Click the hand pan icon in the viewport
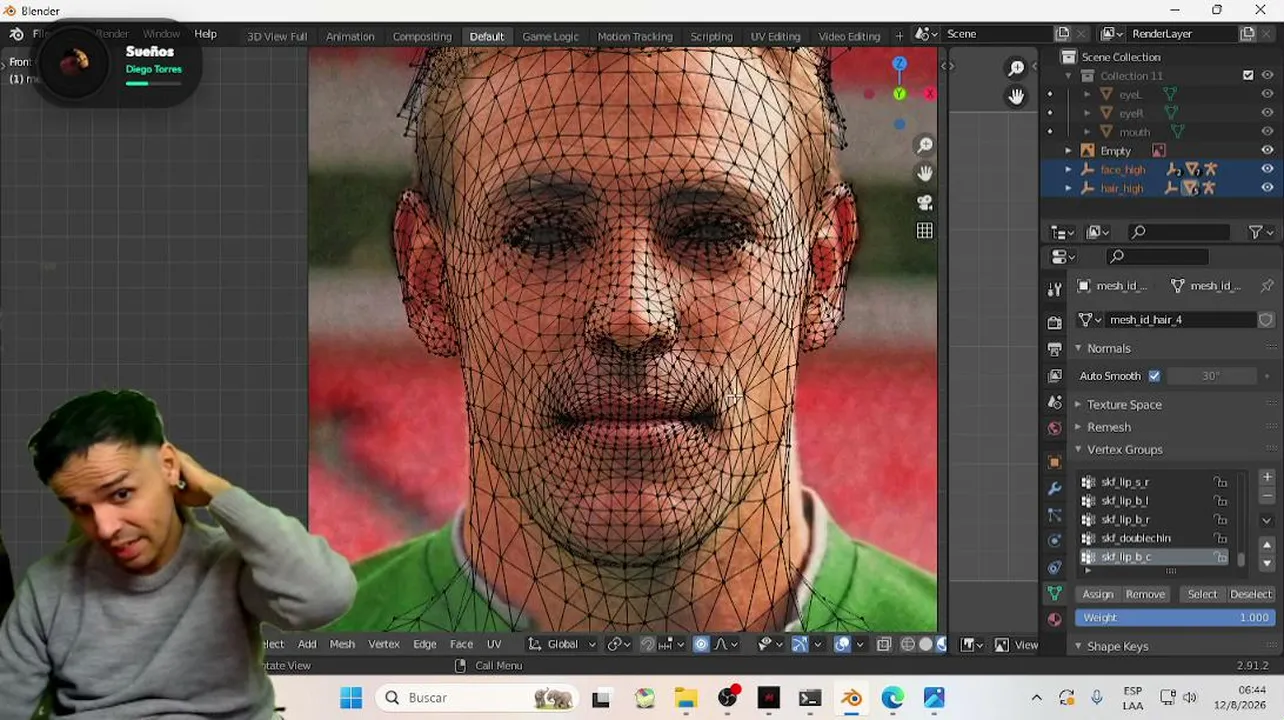 coord(925,174)
